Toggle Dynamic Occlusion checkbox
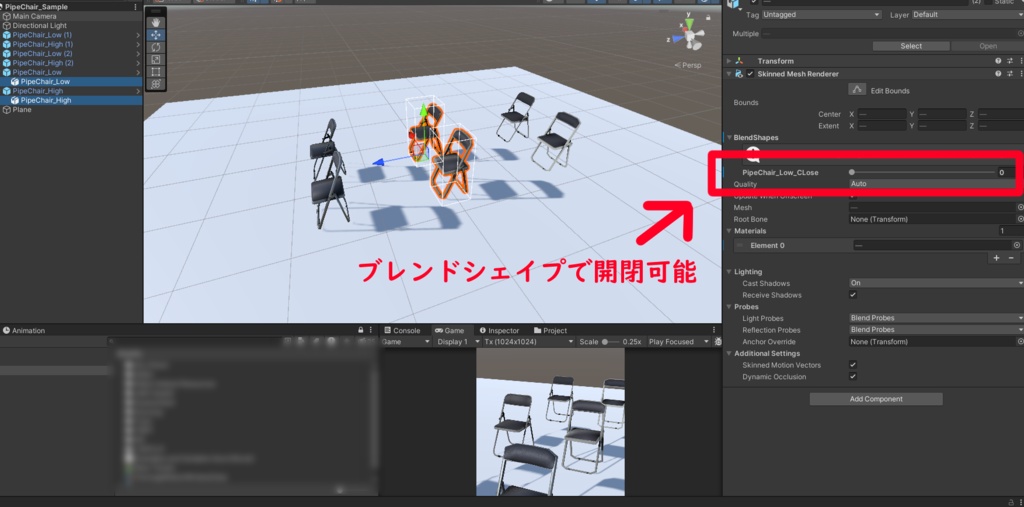Image resolution: width=1024 pixels, height=507 pixels. point(853,377)
